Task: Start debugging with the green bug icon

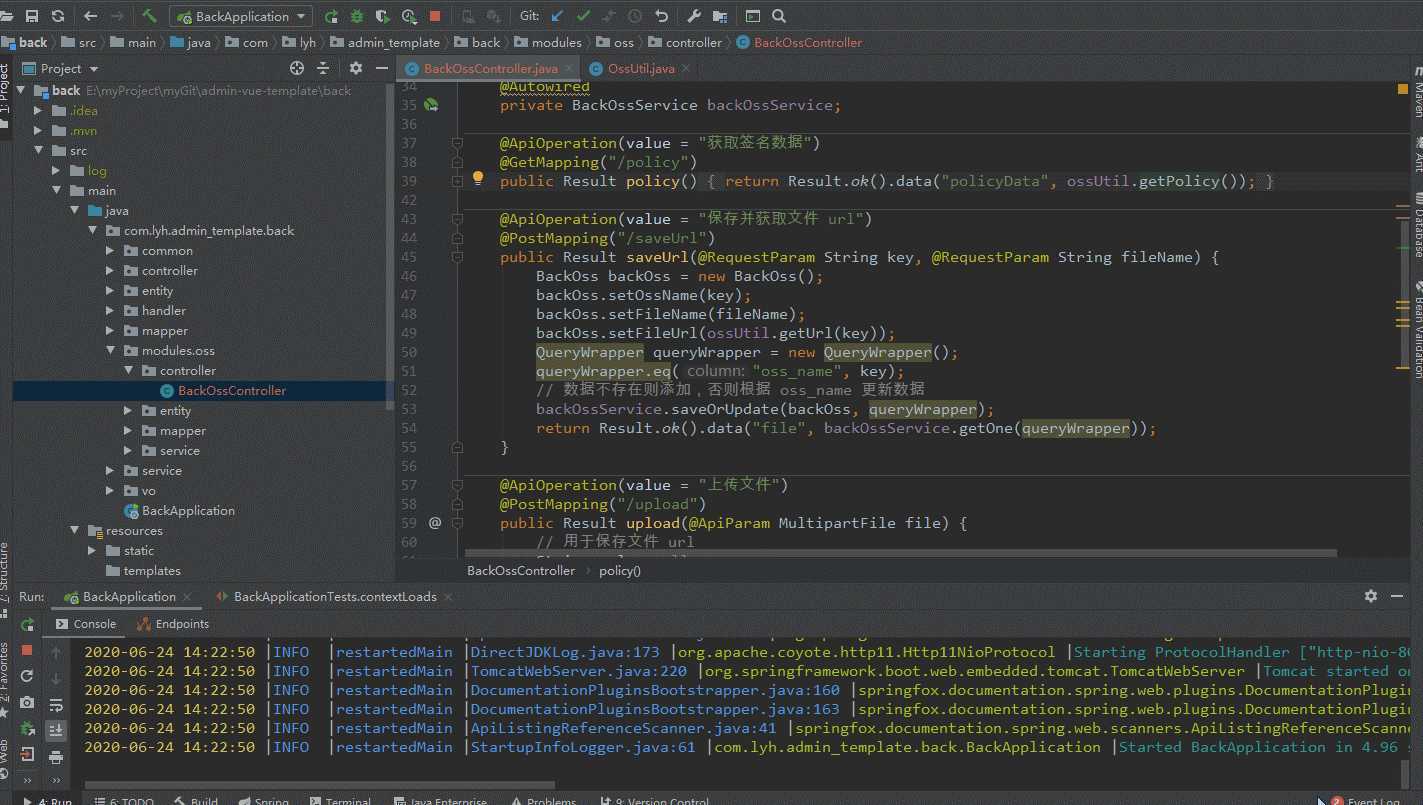Action: pyautogui.click(x=357, y=16)
